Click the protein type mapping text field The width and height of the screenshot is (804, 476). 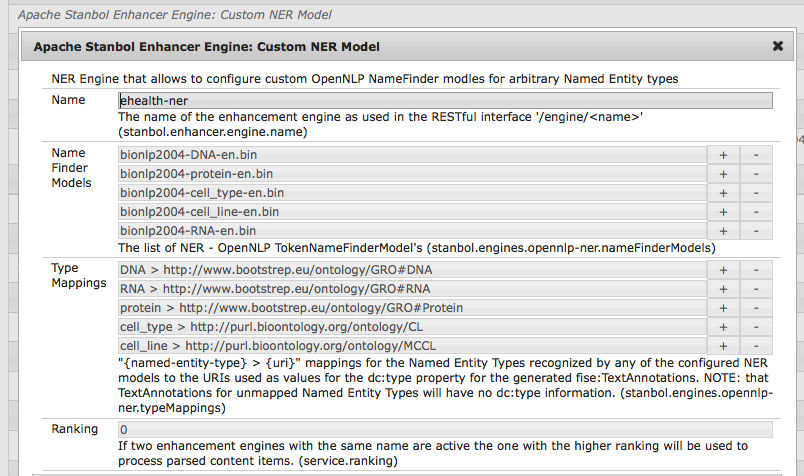pyautogui.click(x=411, y=308)
